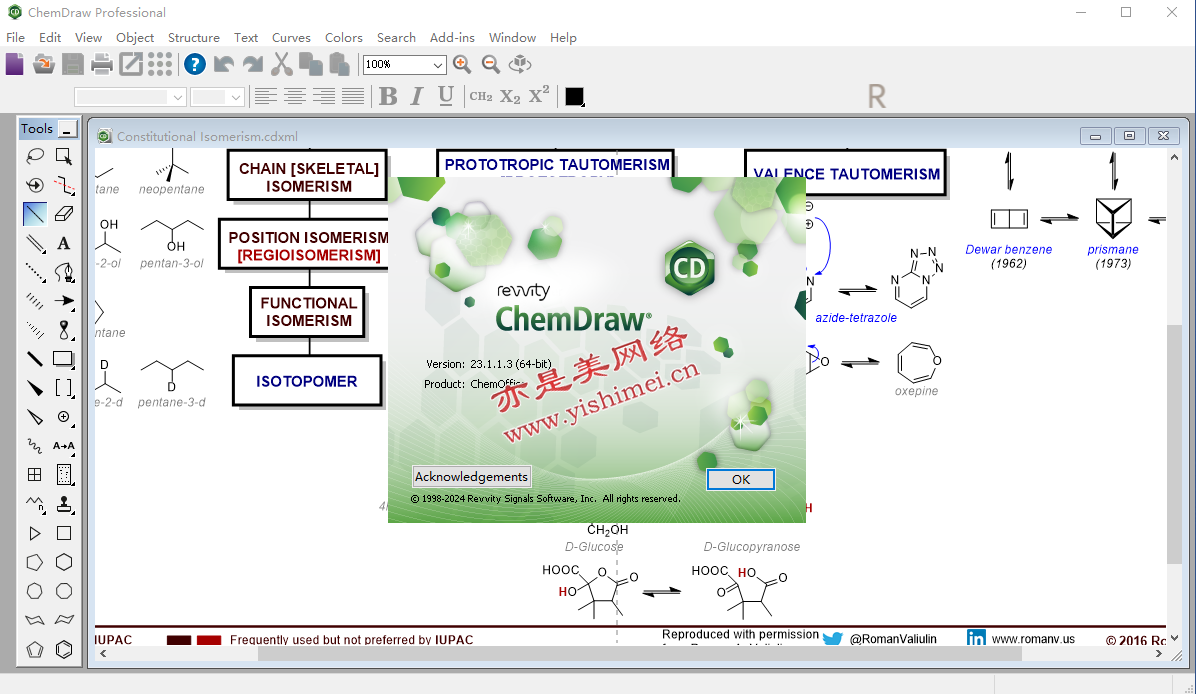This screenshot has height=694, width=1196.
Task: Open the Structure menu
Action: click(194, 37)
